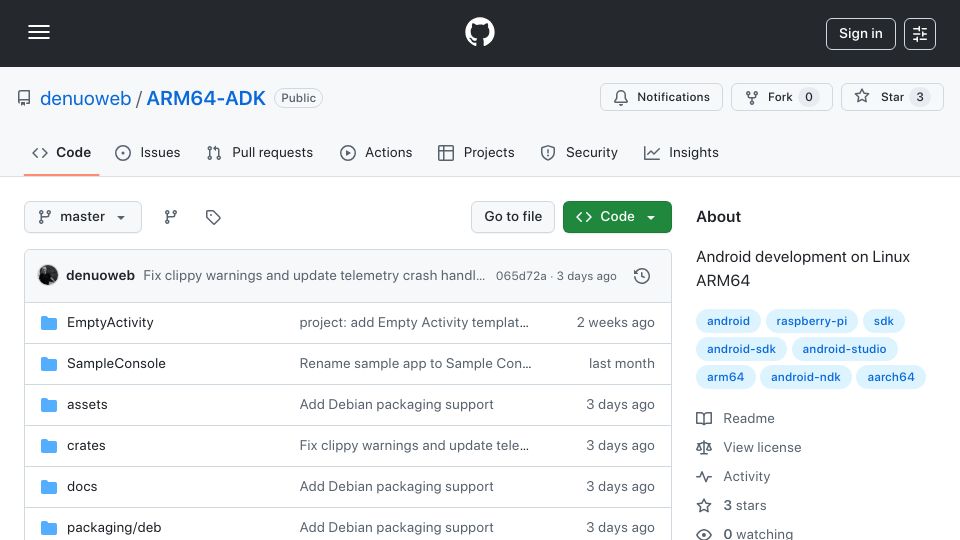The height and width of the screenshot is (540, 960).
Task: Switch to the Code tab
Action: pyautogui.click(x=61, y=152)
